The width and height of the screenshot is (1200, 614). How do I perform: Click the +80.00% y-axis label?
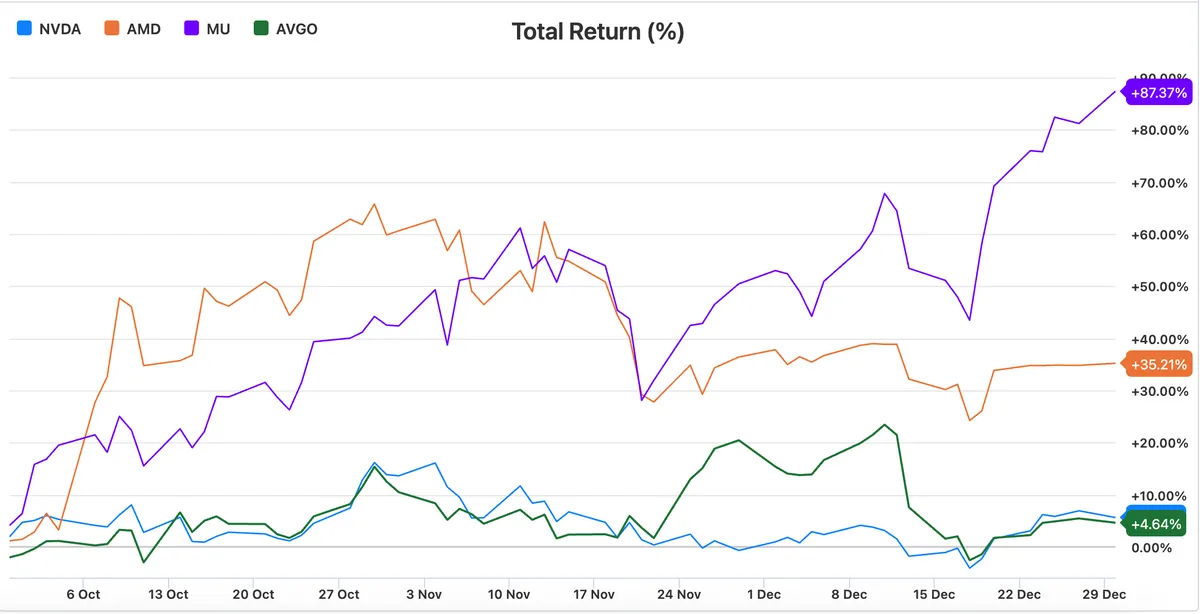point(1160,130)
